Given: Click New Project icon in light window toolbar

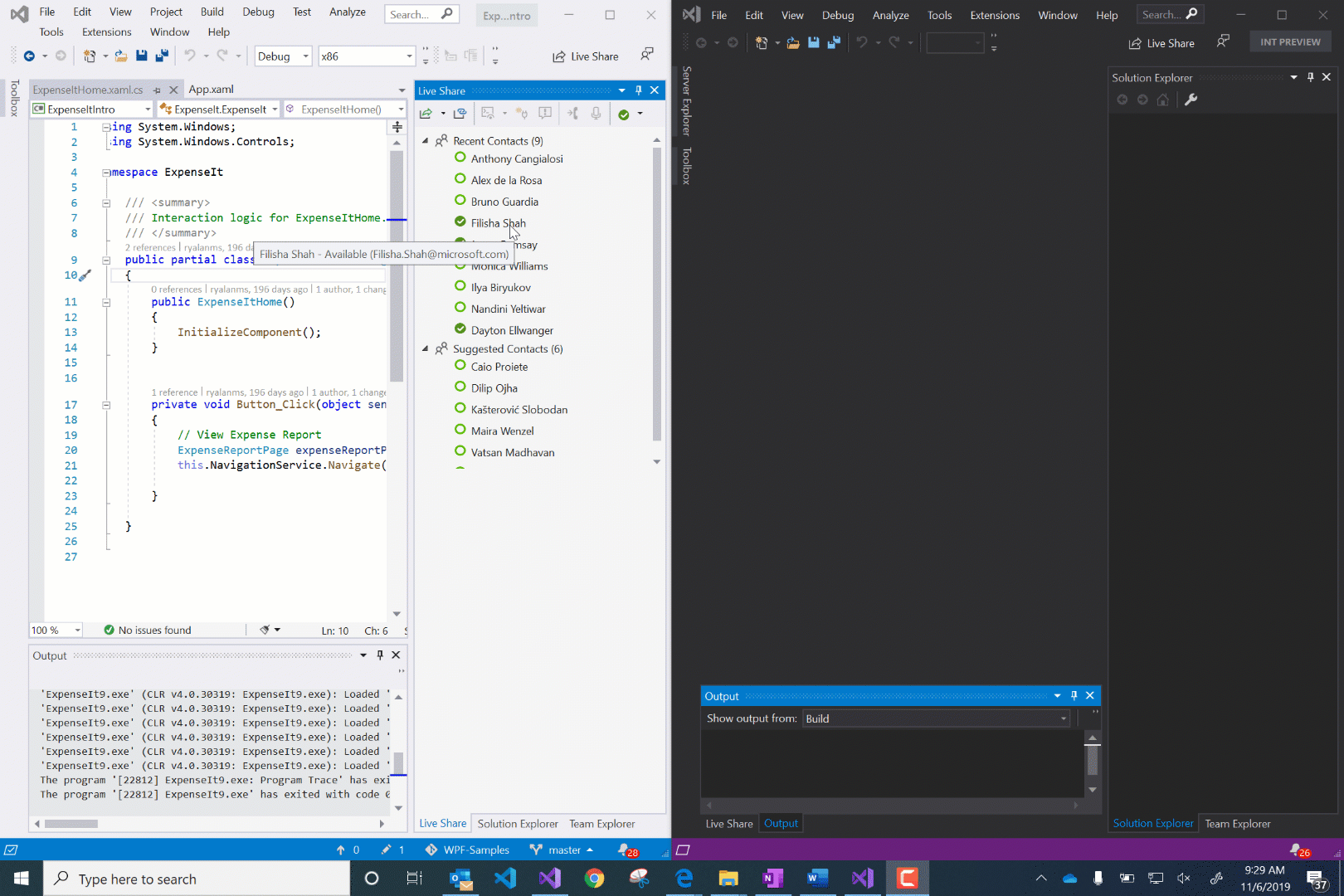Looking at the screenshot, I should click(x=90, y=56).
